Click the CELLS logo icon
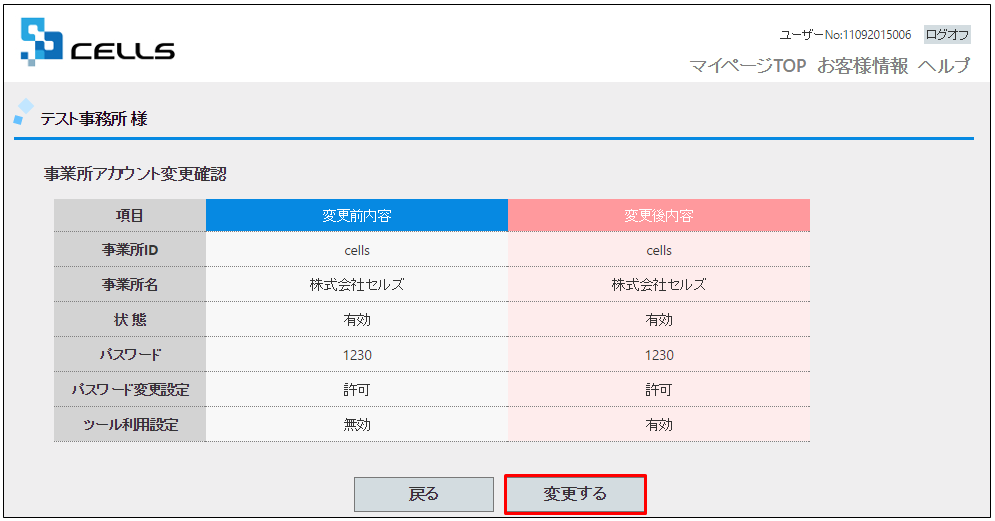Viewport: 995px width, 521px height. click(x=41, y=42)
